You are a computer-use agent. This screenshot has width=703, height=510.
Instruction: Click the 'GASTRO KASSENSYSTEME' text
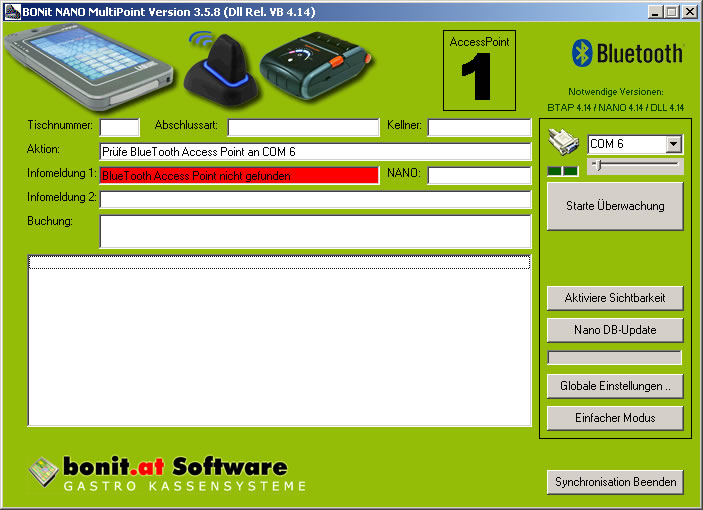click(x=185, y=486)
